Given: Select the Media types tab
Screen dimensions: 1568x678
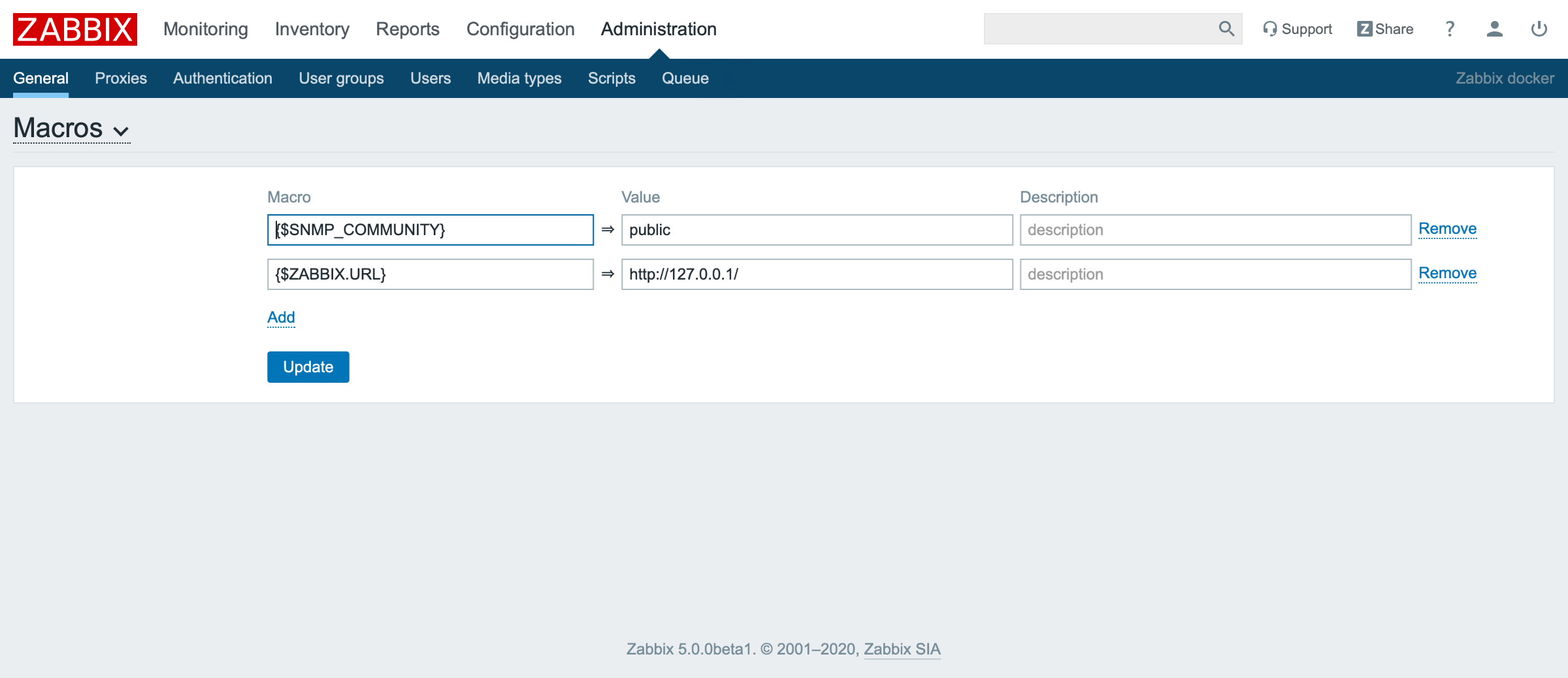Looking at the screenshot, I should click(x=519, y=78).
